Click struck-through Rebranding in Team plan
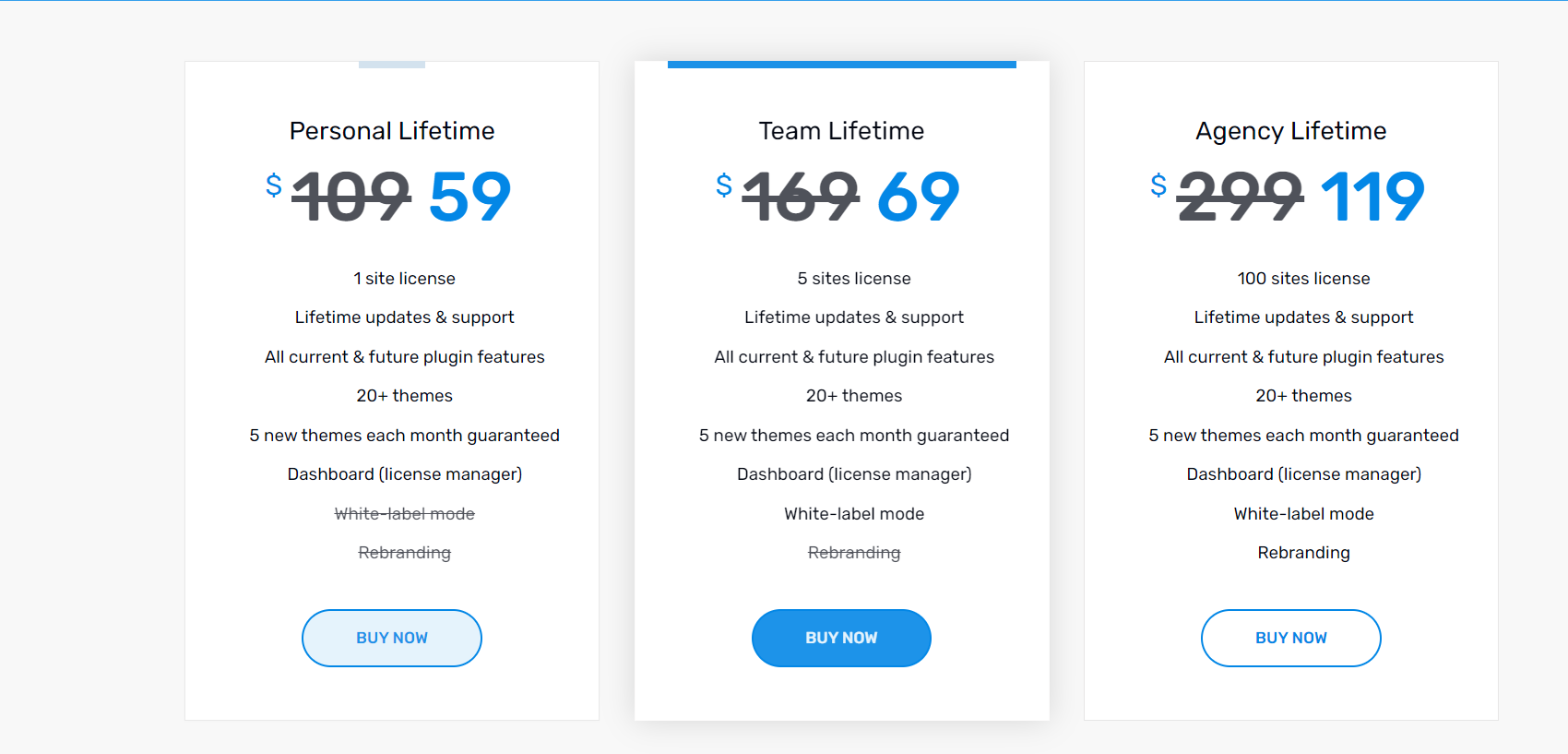Viewport: 1568px width, 754px height. pos(854,553)
